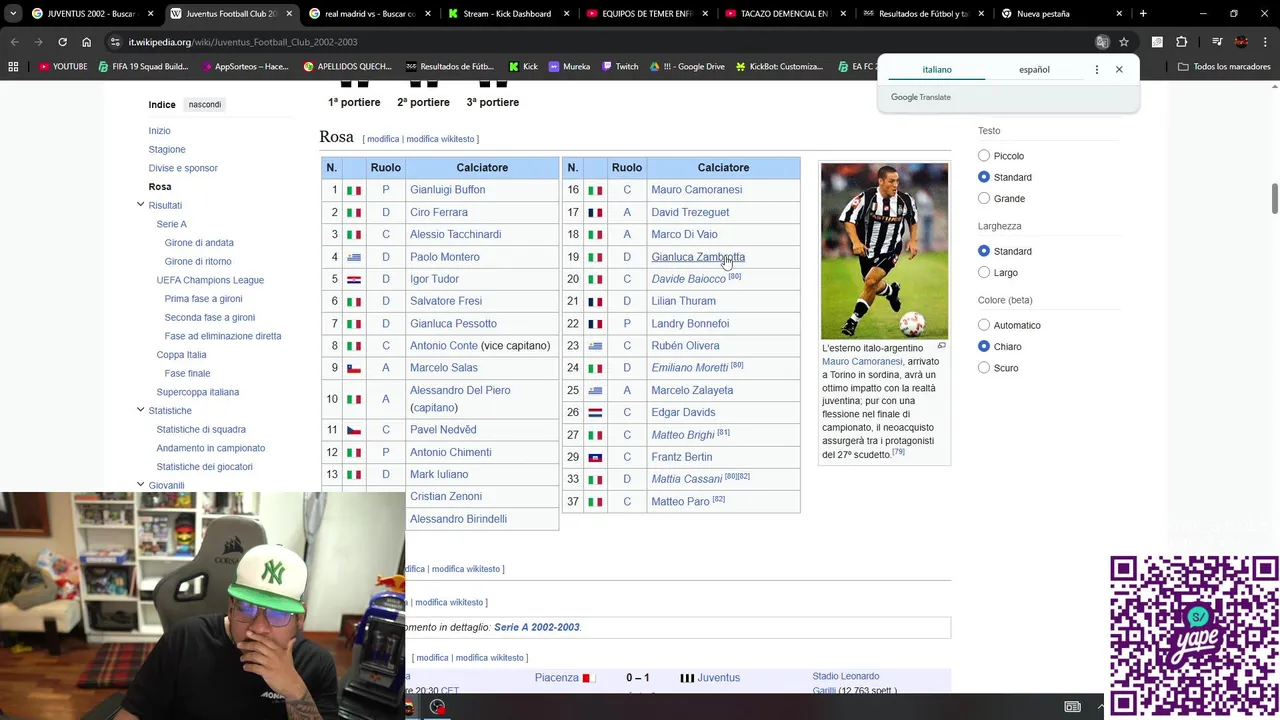This screenshot has height=720, width=1280.
Task: Go to UEFA Champions League in index
Action: click(210, 280)
